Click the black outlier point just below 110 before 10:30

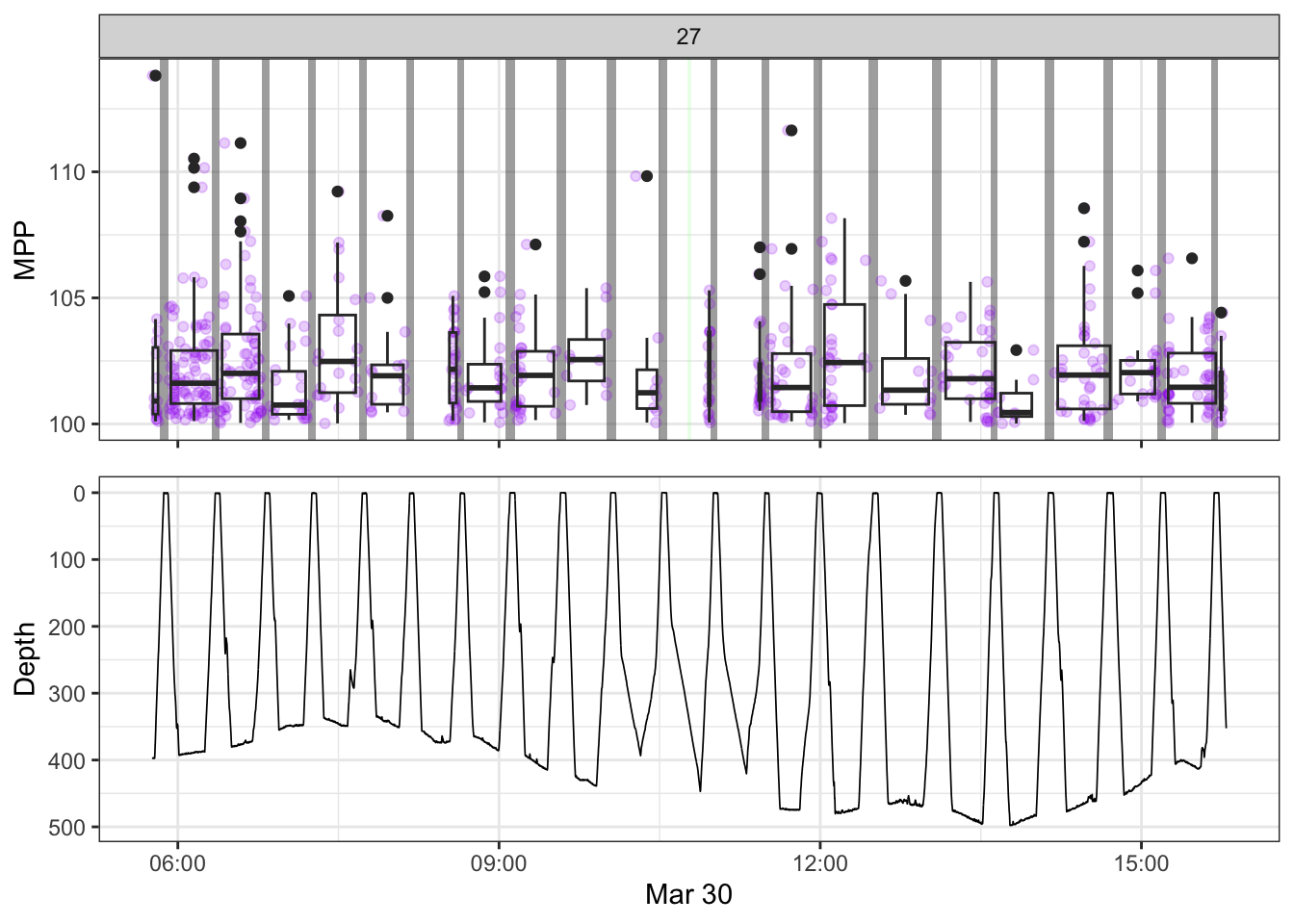[x=647, y=176]
